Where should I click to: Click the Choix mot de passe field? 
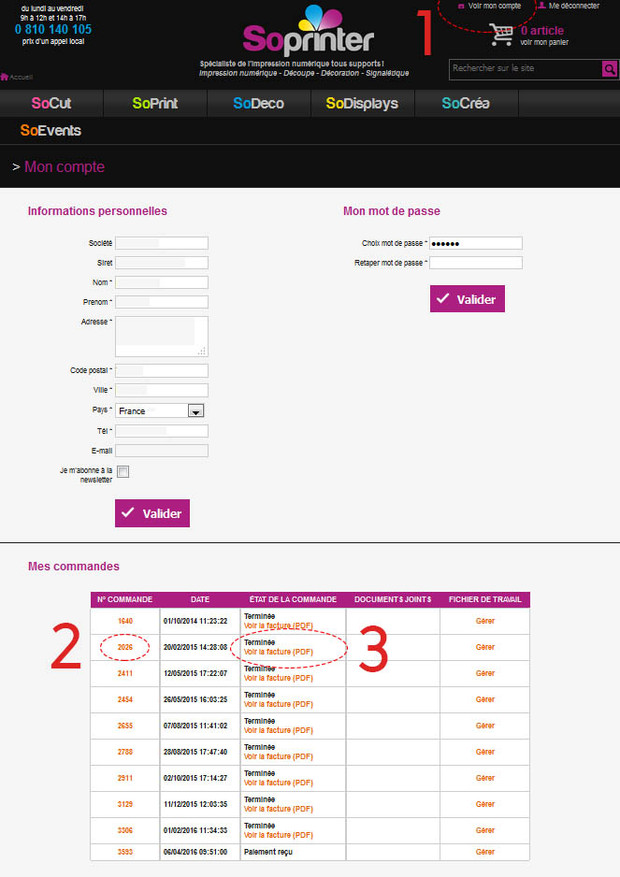[476, 243]
